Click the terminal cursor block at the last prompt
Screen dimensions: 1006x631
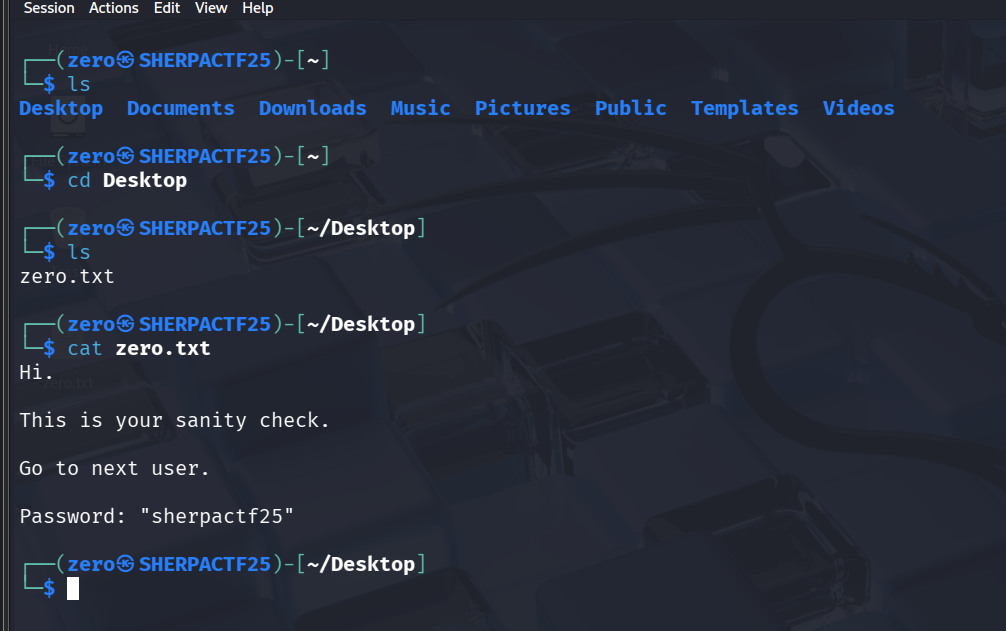[x=73, y=589]
